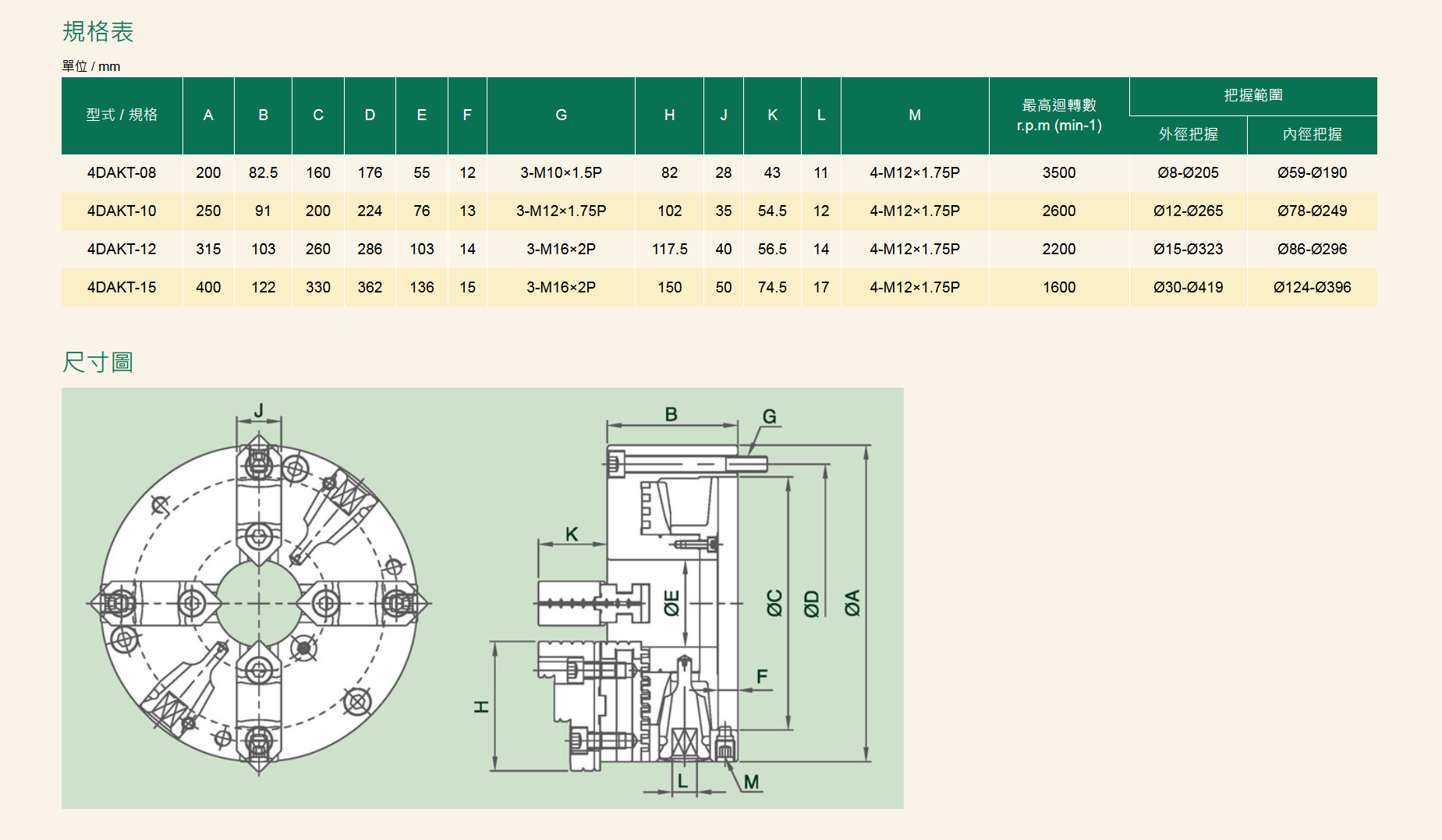Click the 3500 r.p.m value cell
1442x840 pixels.
(1058, 173)
